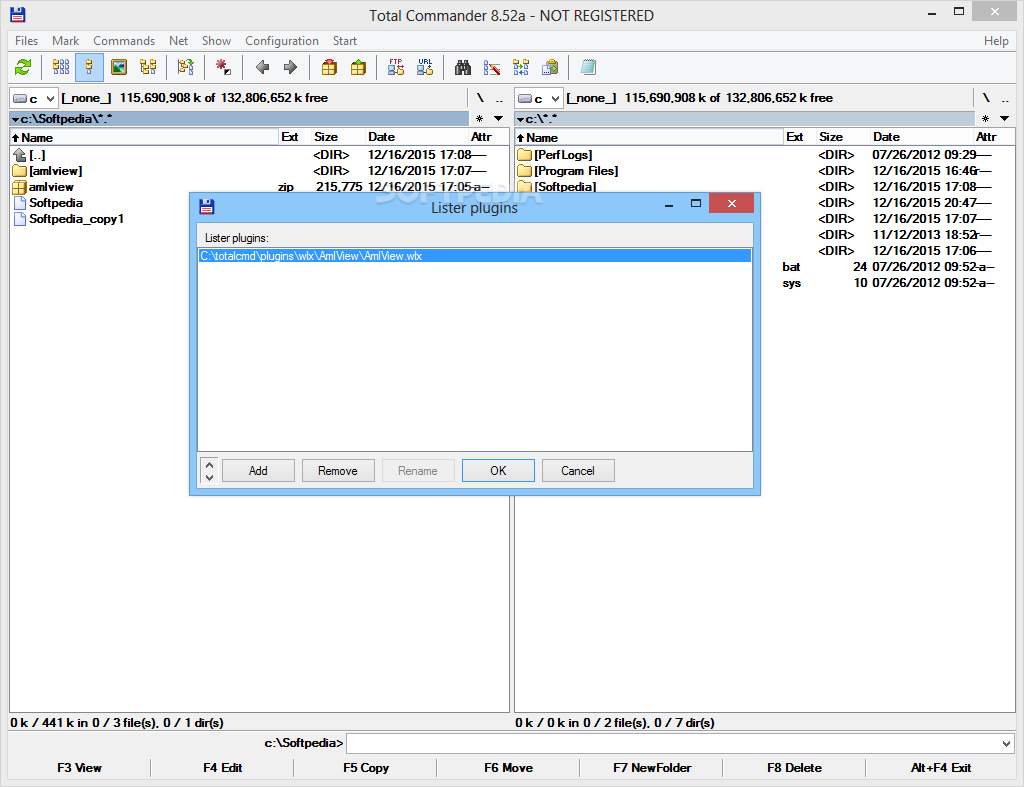This screenshot has width=1024, height=787.
Task: Go forward using right arrow icon
Action: [291, 67]
